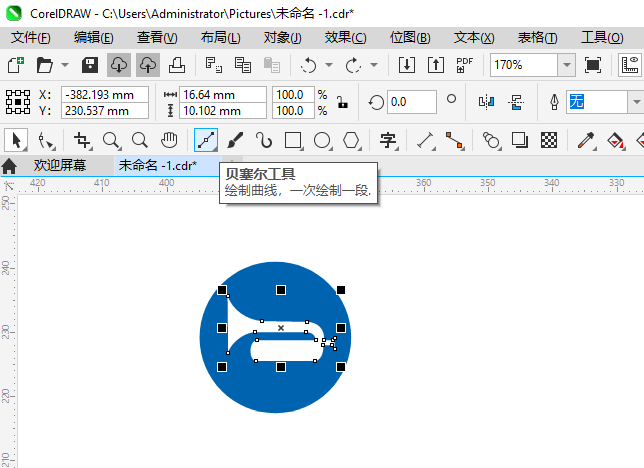This screenshot has height=468, width=644.
Task: Switch to the 欢迎屏幕 tab
Action: tap(60, 166)
